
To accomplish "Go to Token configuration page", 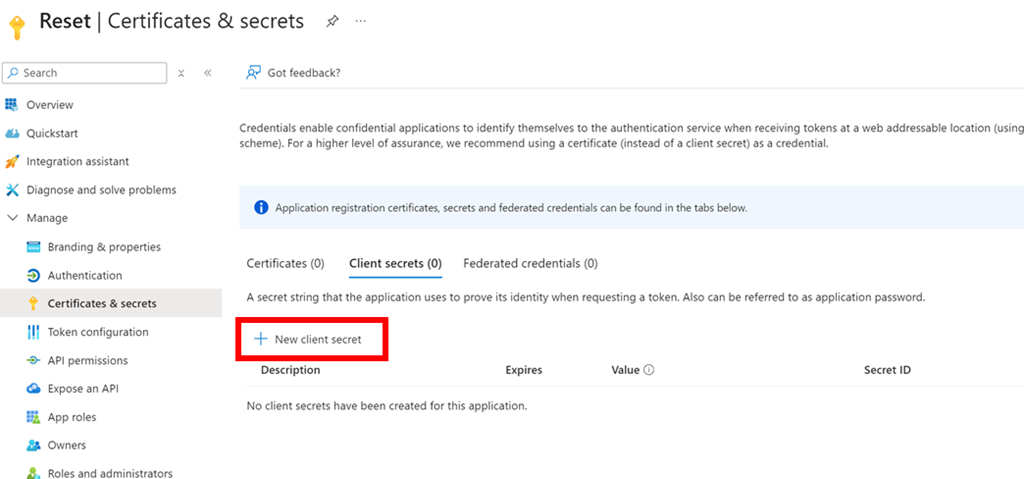I will click(x=98, y=332).
